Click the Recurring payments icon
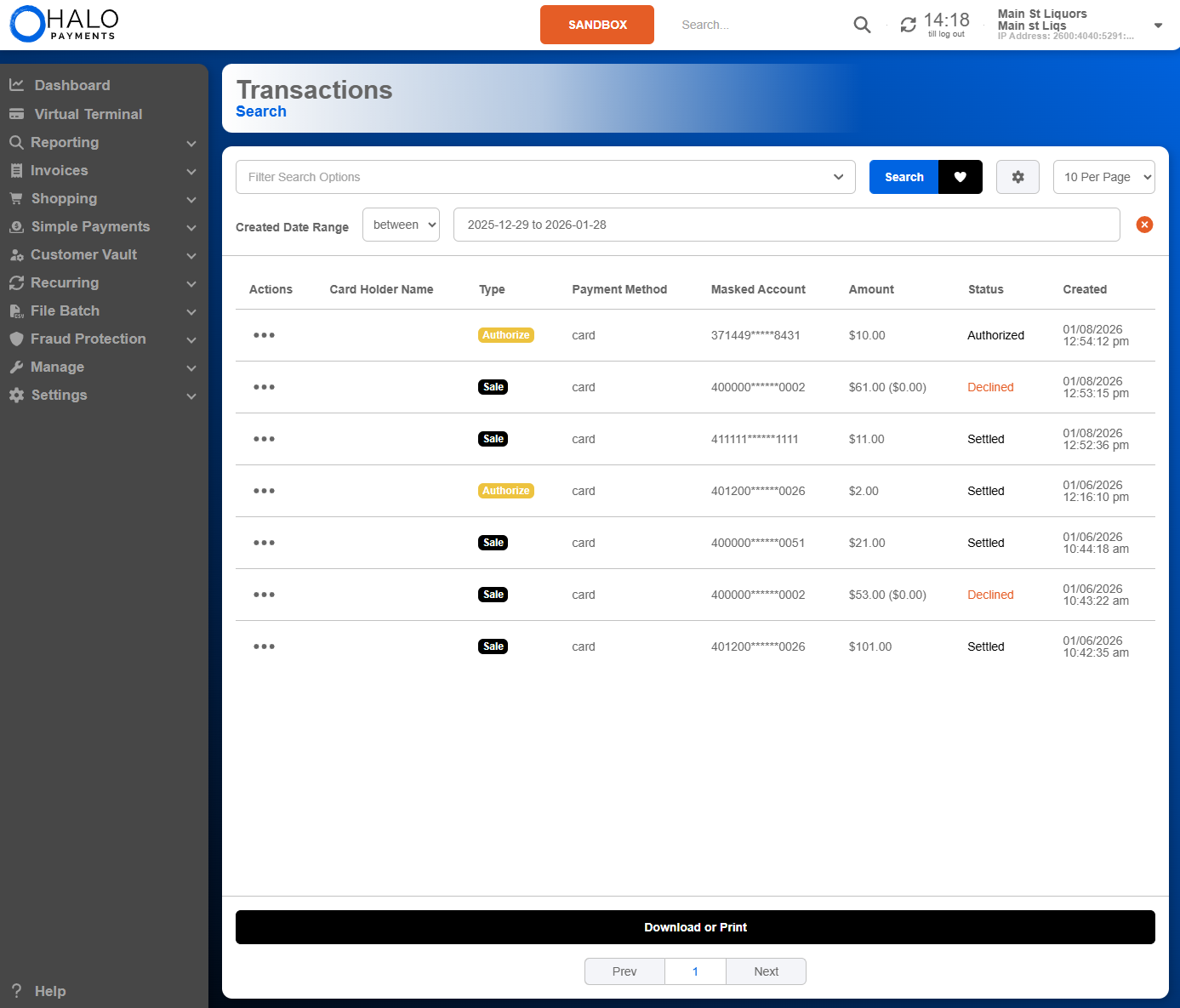Image resolution: width=1180 pixels, height=1008 pixels. pyautogui.click(x=17, y=282)
